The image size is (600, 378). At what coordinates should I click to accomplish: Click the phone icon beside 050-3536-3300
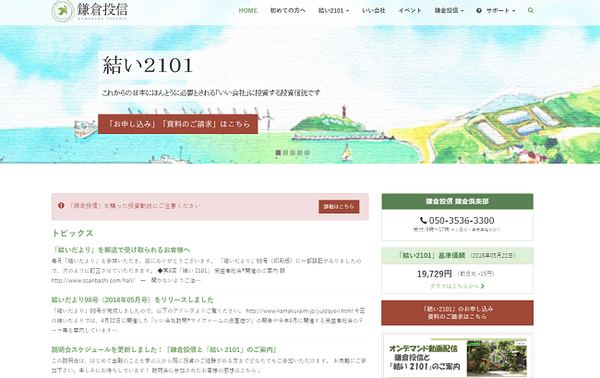point(423,220)
